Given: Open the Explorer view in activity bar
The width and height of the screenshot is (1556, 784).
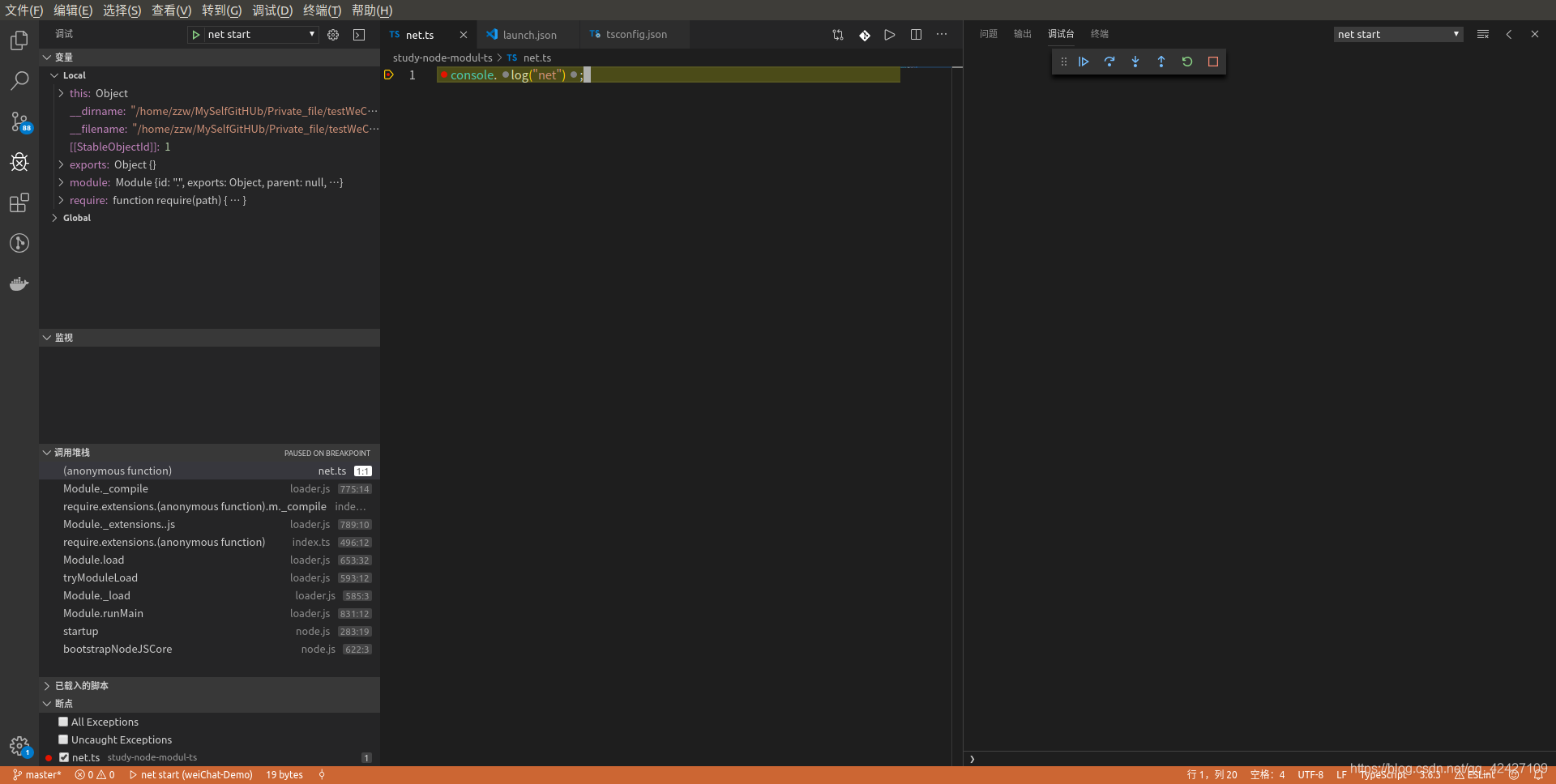Looking at the screenshot, I should coord(19,40).
